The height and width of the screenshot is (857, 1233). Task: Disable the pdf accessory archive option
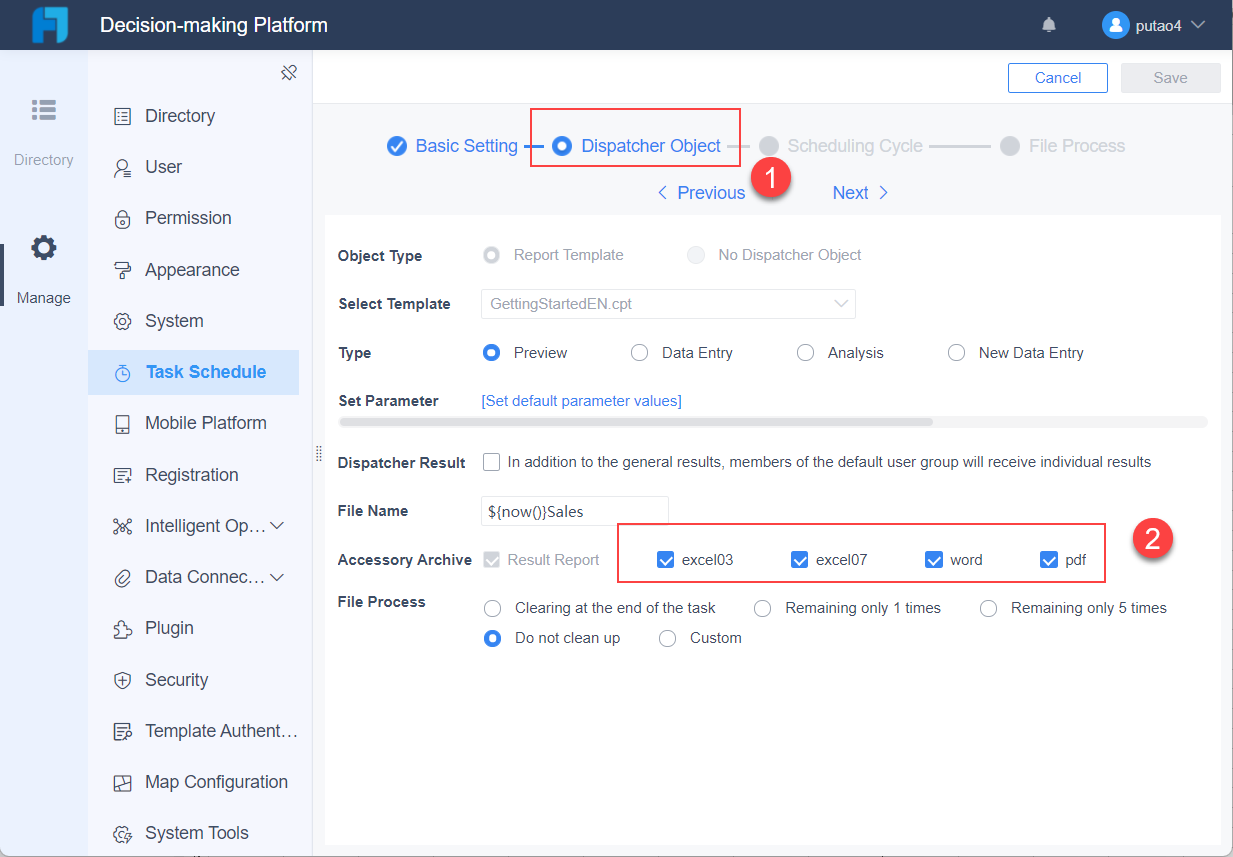tap(1049, 559)
